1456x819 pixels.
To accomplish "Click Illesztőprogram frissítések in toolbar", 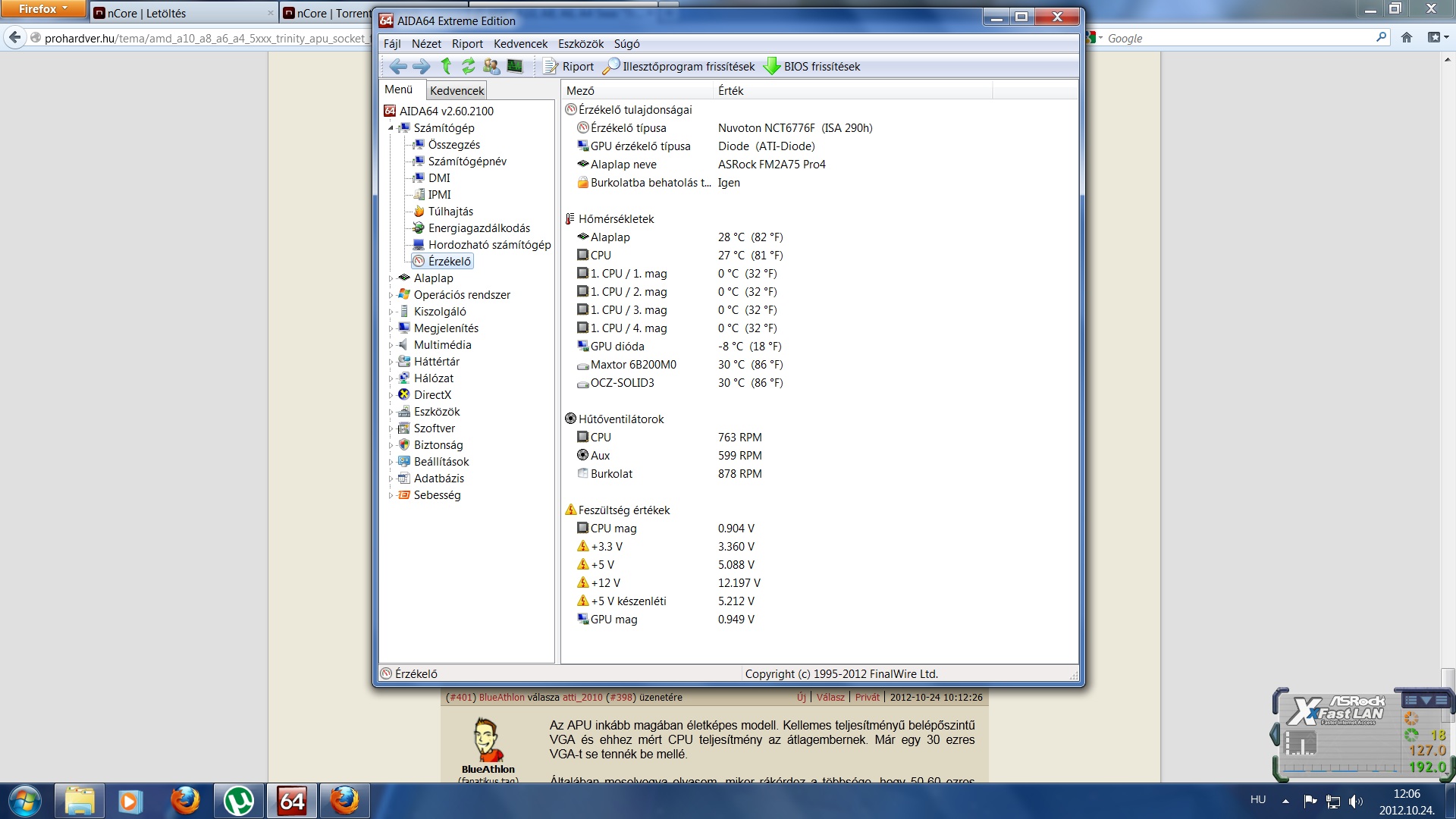I will pos(679,67).
